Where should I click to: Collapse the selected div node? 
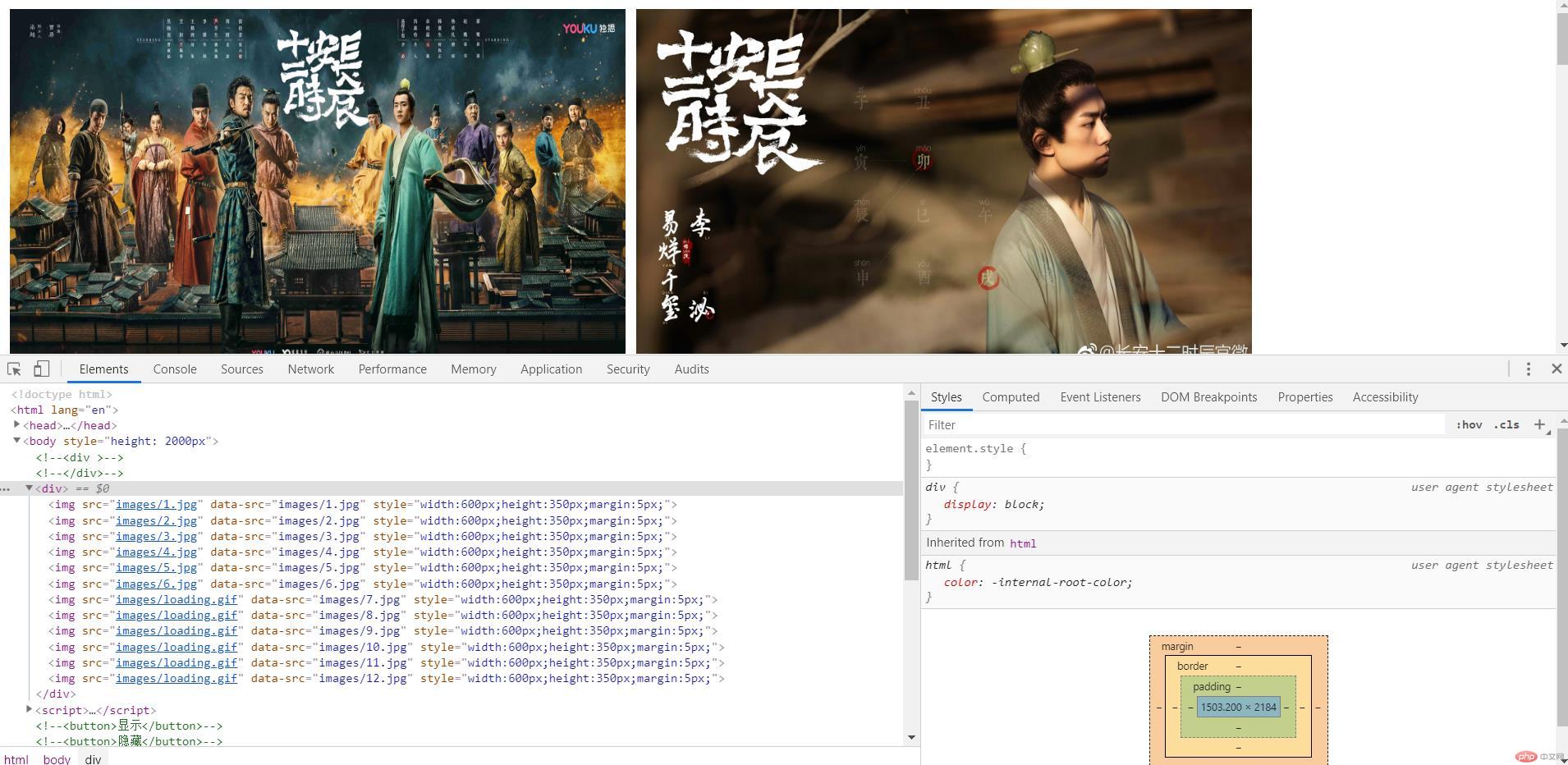(29, 488)
